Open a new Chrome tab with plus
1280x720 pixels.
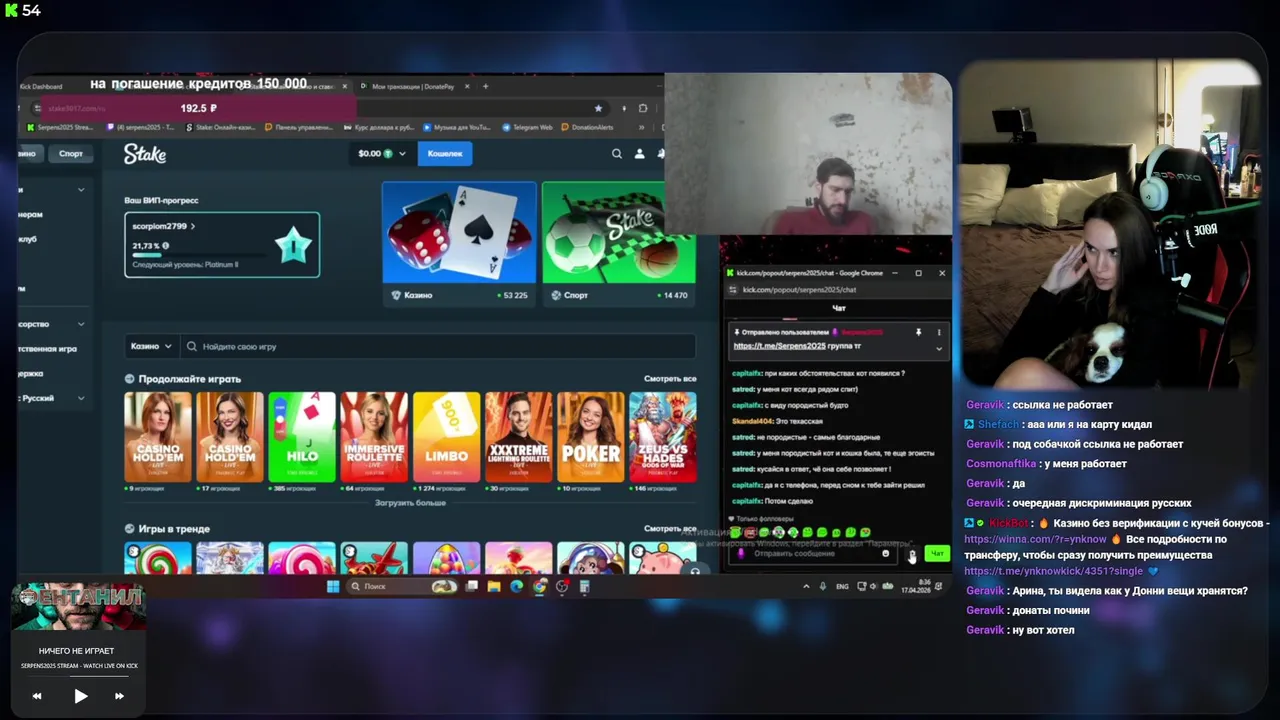pos(486,87)
